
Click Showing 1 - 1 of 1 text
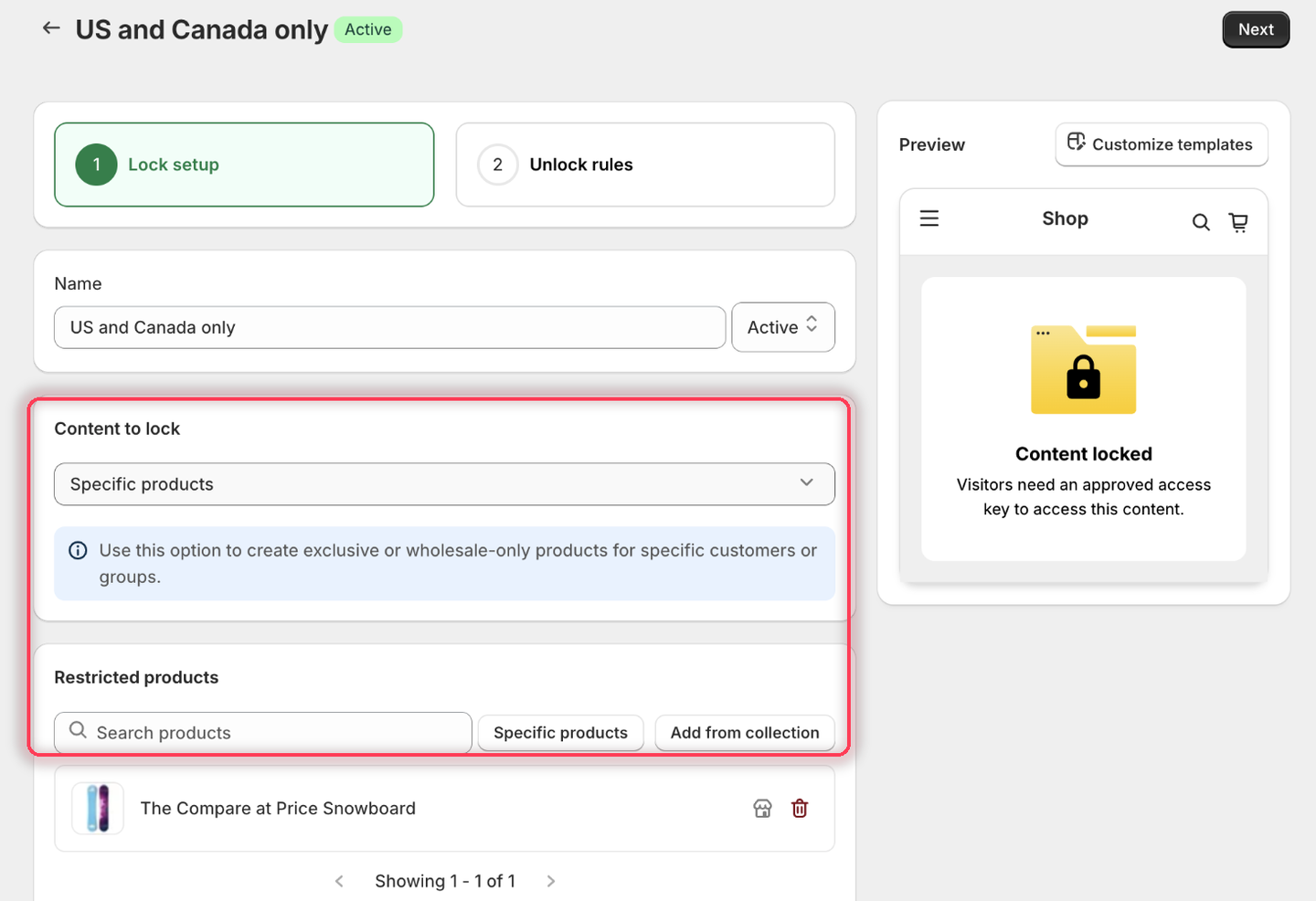click(x=445, y=881)
